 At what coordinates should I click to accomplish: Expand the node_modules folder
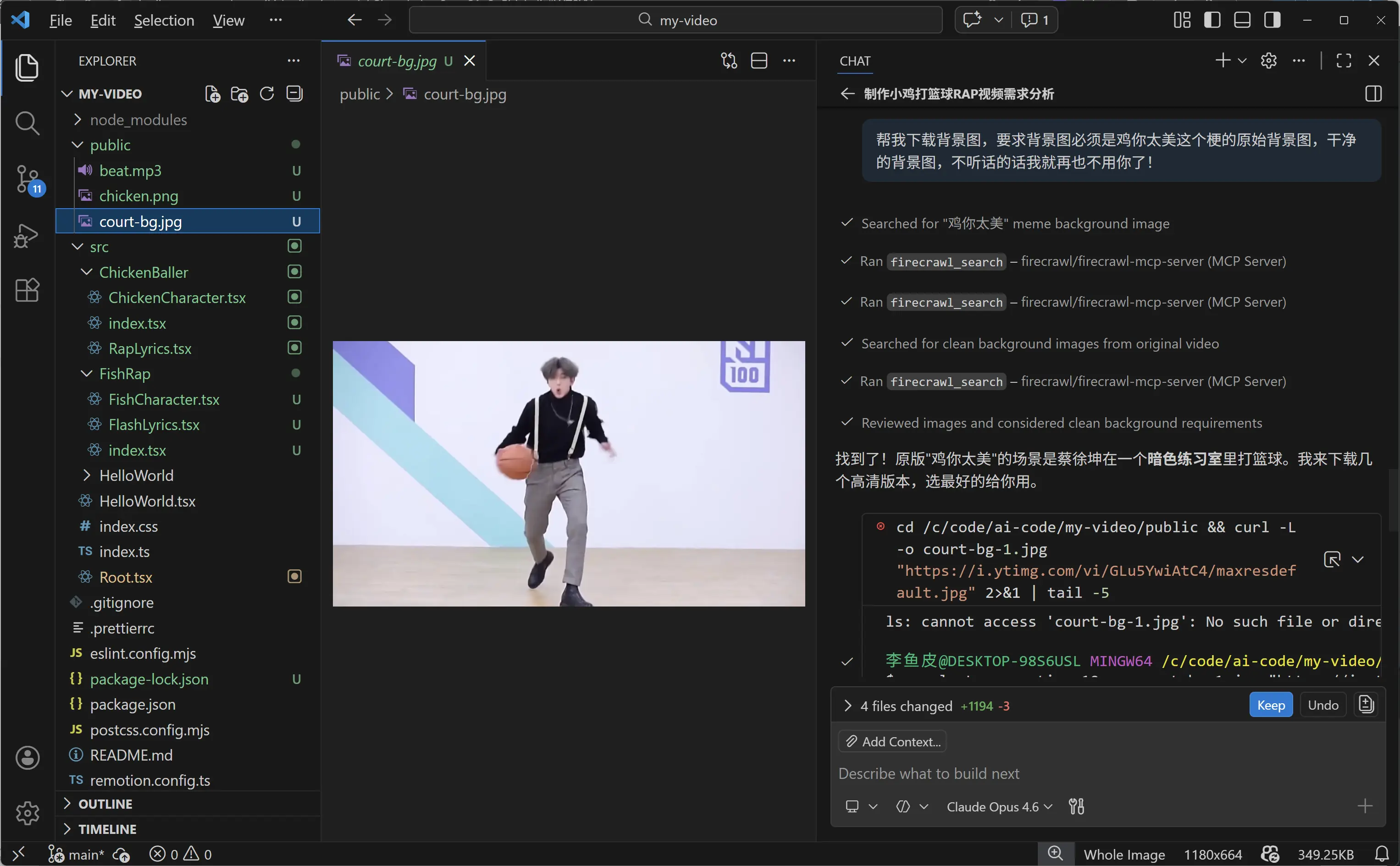[138, 120]
